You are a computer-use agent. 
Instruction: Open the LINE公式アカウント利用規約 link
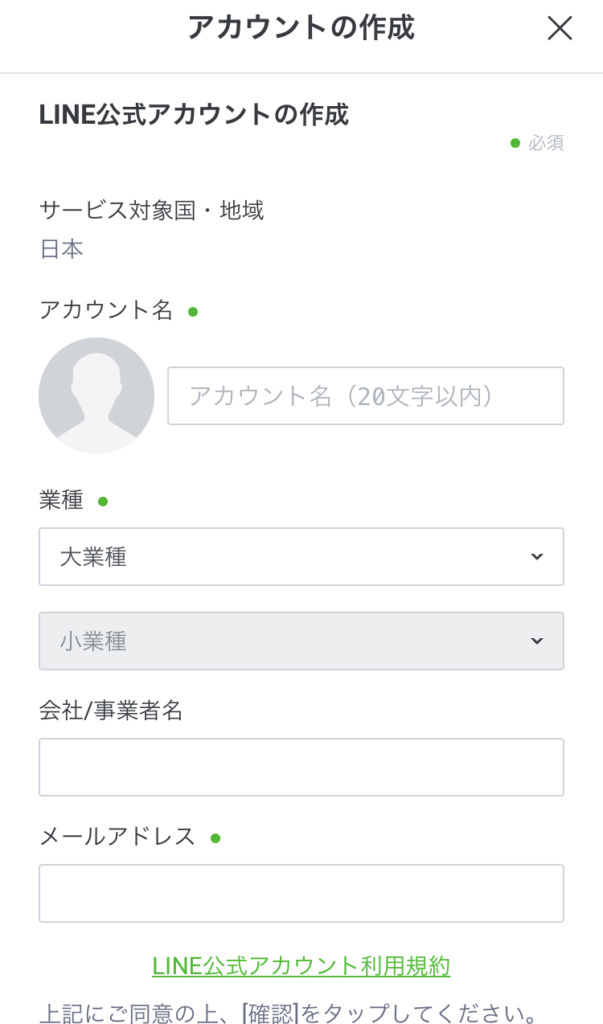click(x=301, y=966)
